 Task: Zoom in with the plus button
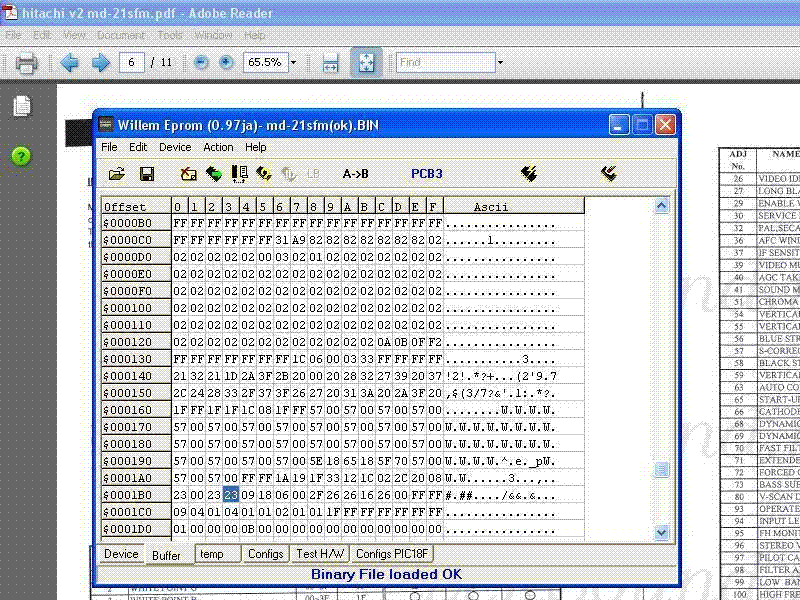point(226,63)
